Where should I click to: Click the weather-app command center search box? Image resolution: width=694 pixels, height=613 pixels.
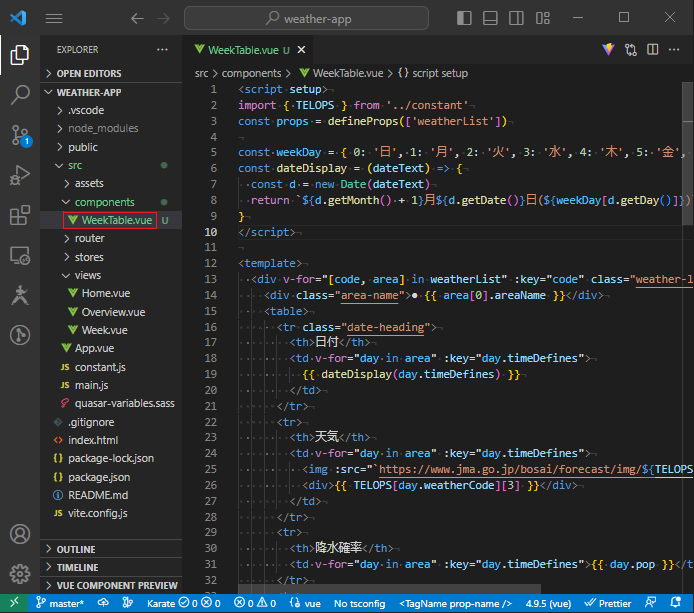(306, 18)
